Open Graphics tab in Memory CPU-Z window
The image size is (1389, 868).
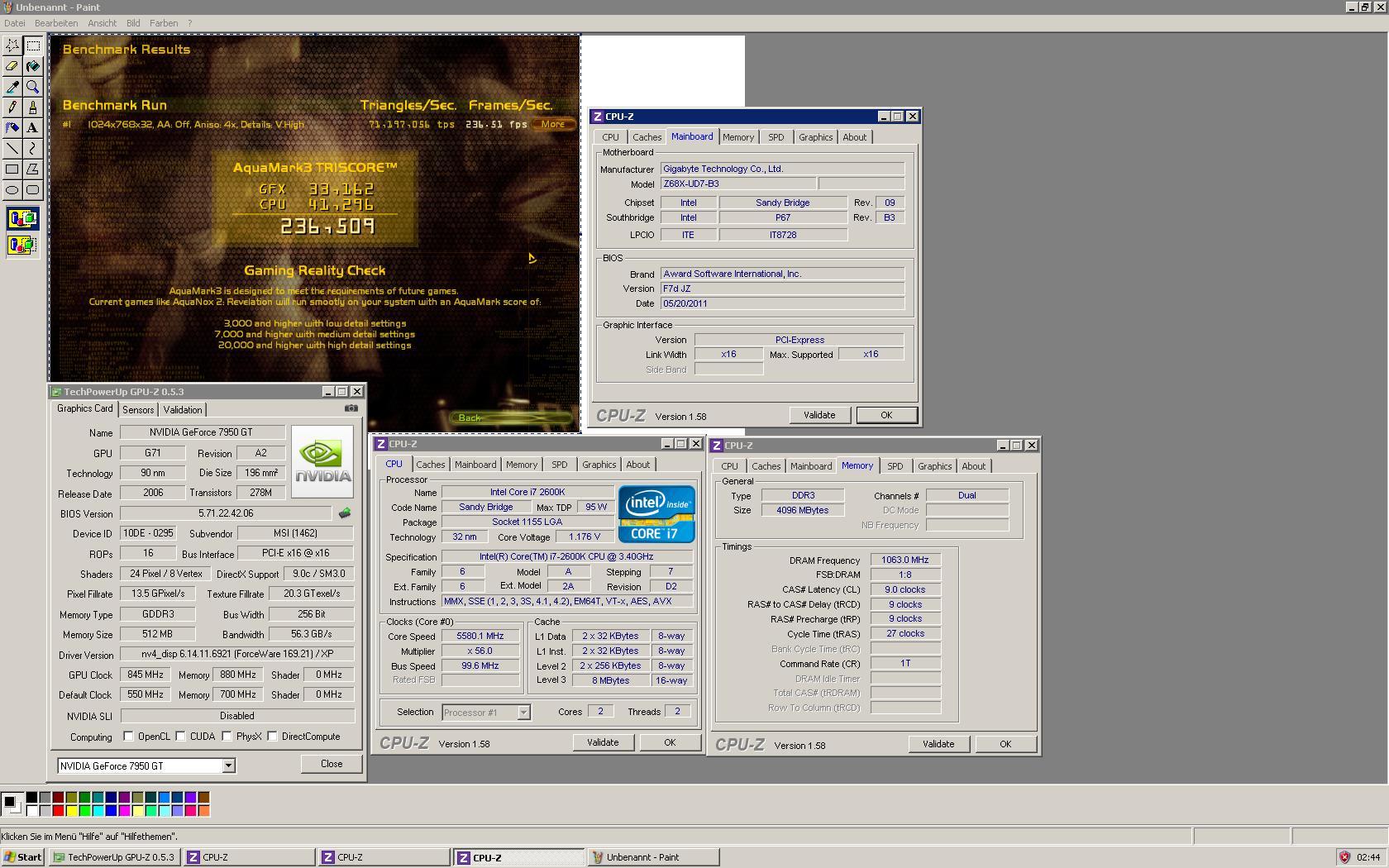pyautogui.click(x=935, y=466)
